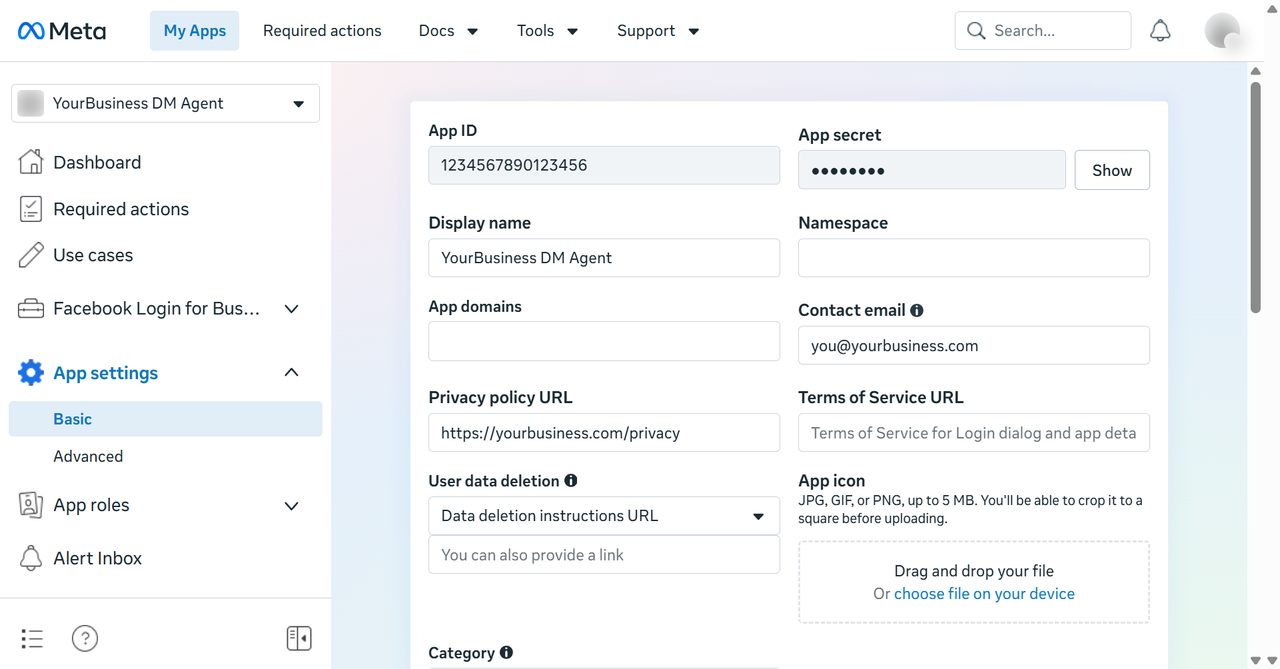Click the Display name field
This screenshot has width=1280, height=669.
(604, 258)
